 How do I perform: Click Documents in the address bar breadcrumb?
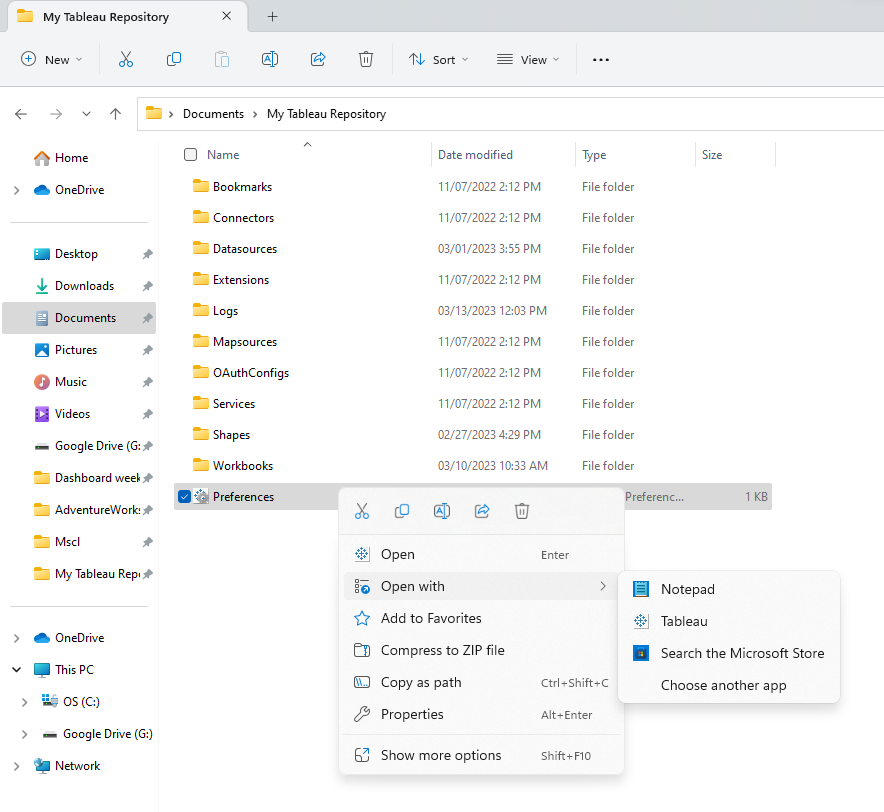[x=213, y=114]
